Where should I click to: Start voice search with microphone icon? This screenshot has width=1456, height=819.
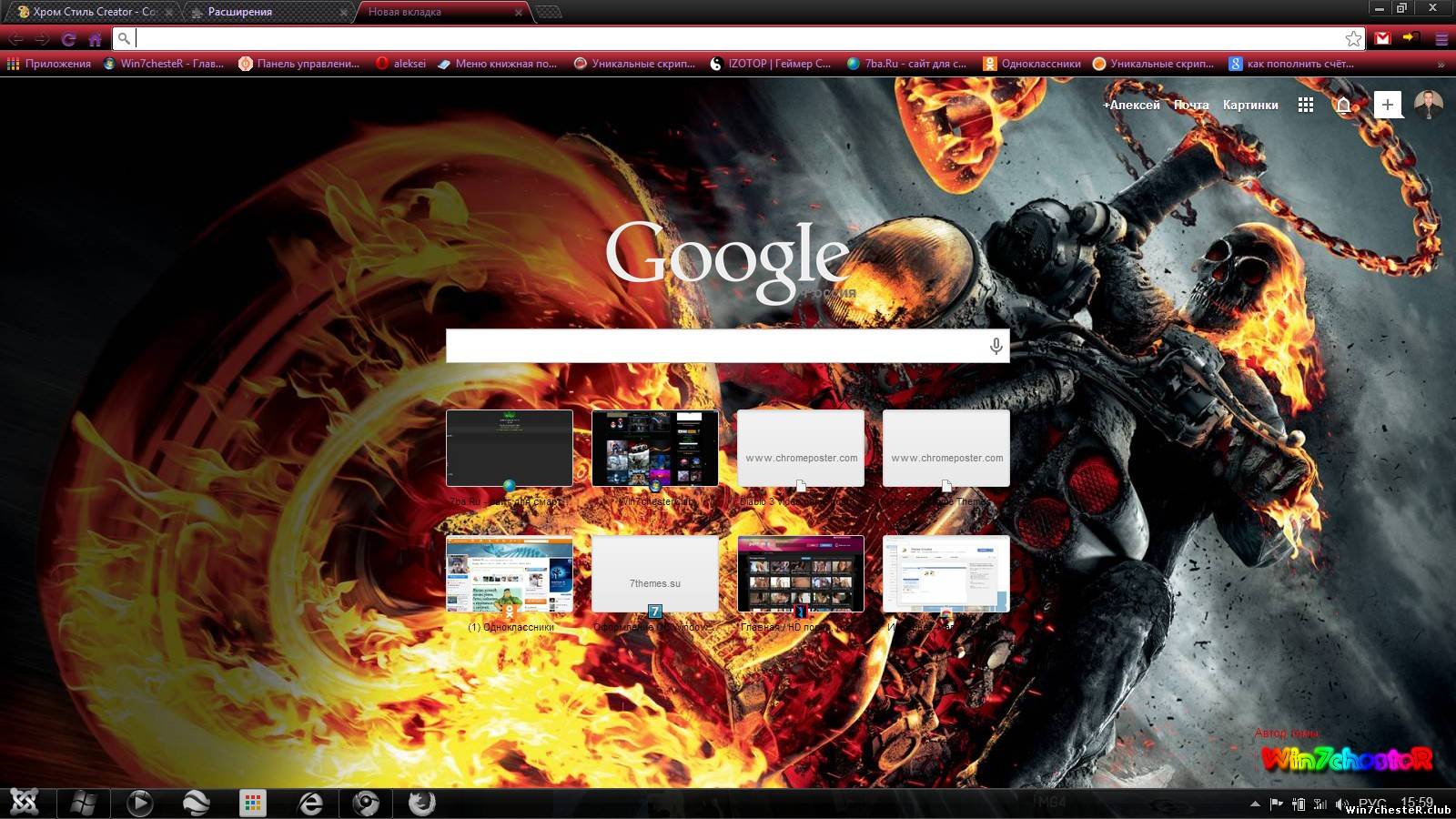(x=996, y=346)
